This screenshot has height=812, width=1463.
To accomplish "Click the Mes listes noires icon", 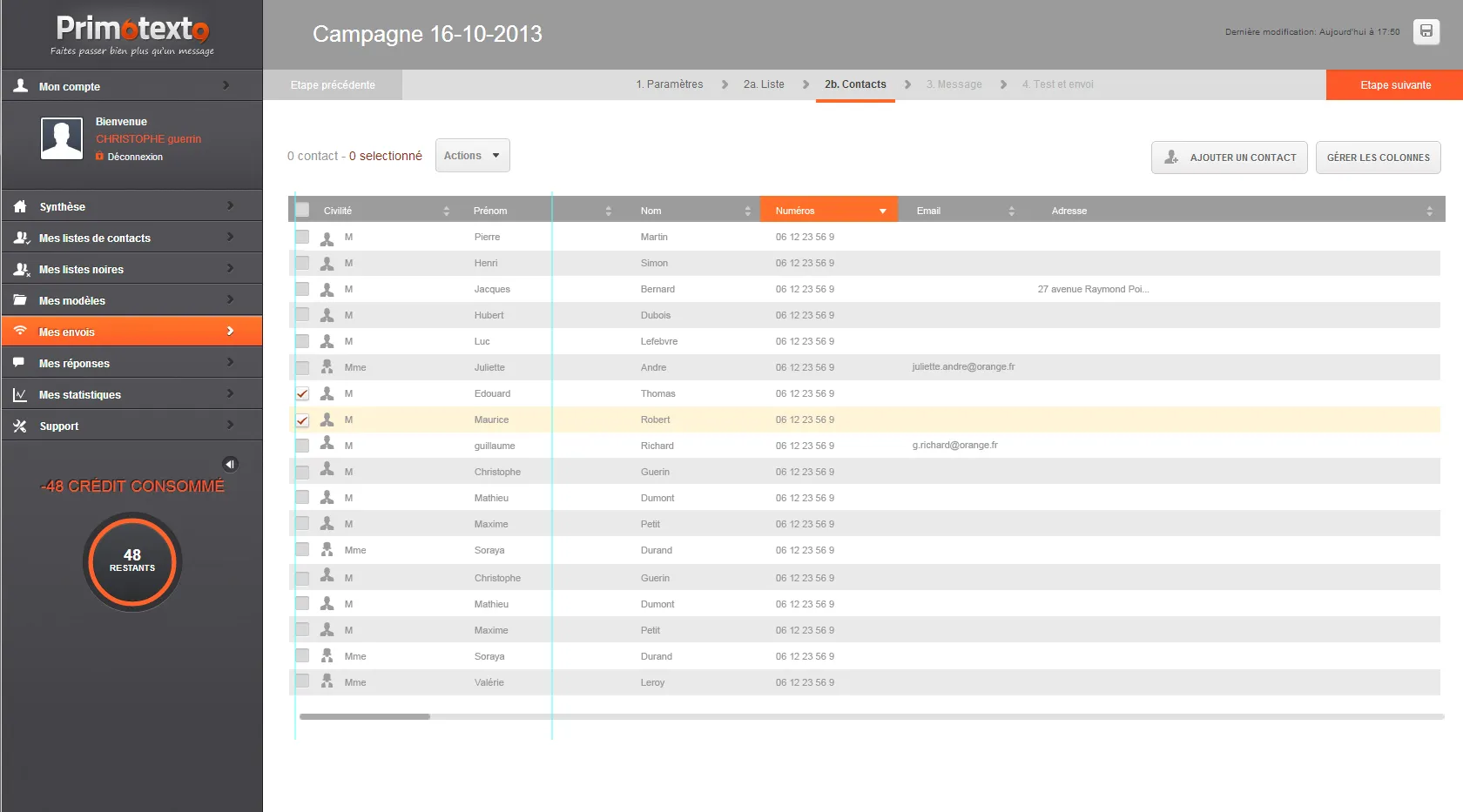I will [21, 270].
